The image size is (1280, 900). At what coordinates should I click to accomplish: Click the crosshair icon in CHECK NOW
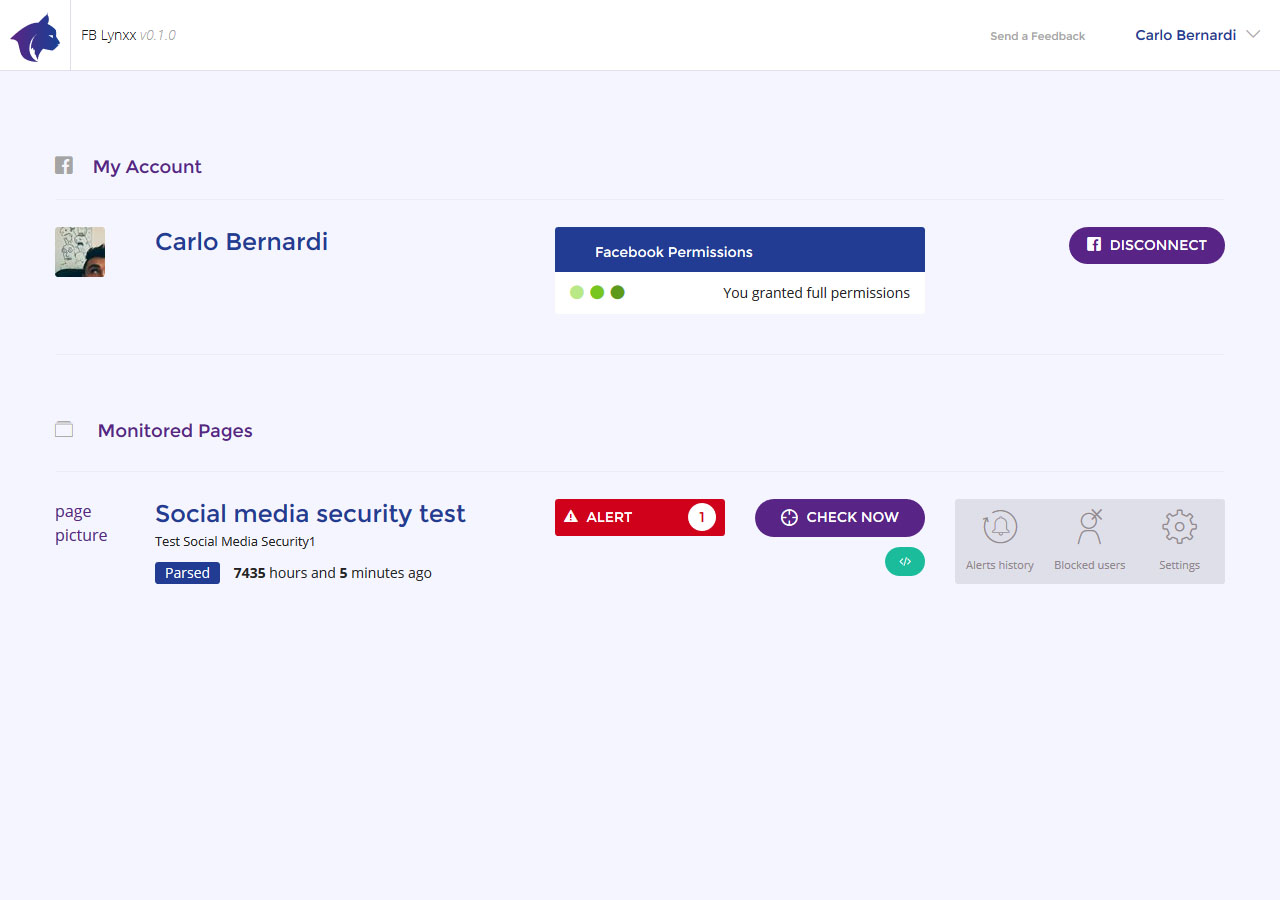(789, 517)
